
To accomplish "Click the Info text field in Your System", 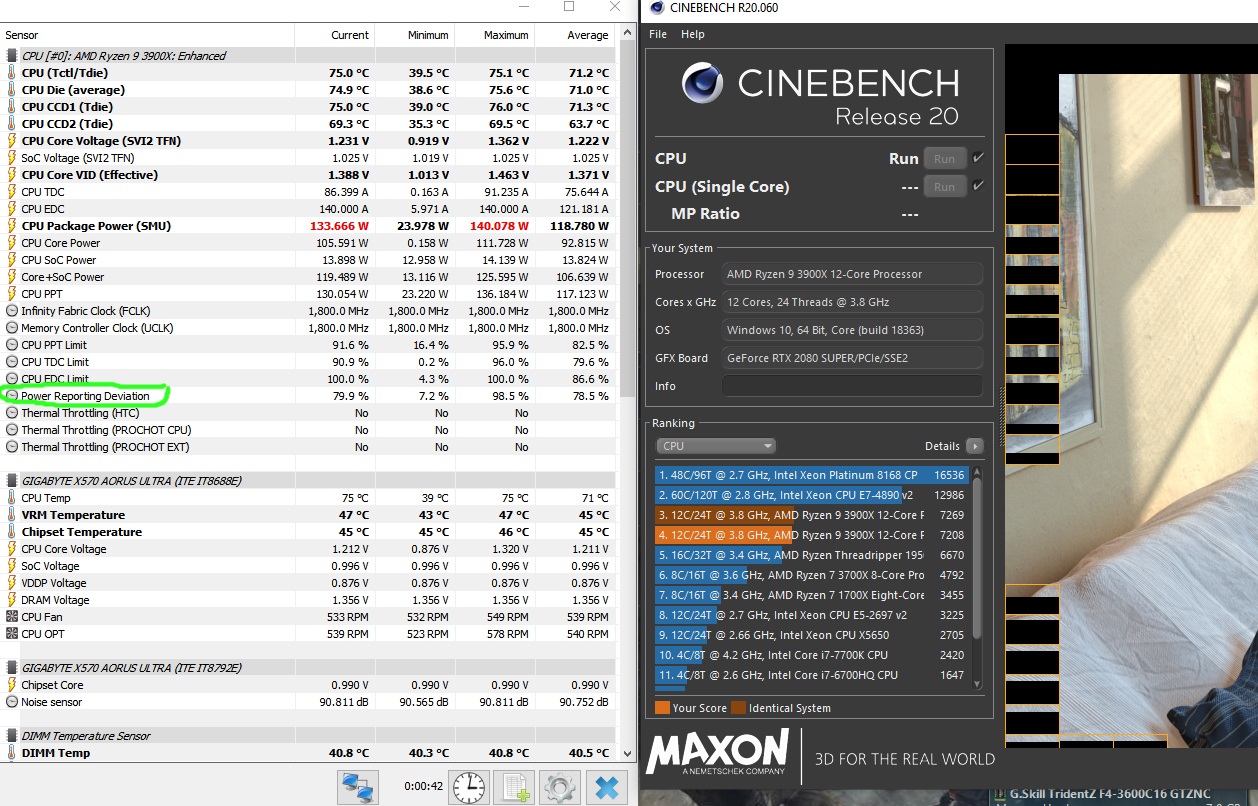I will (x=852, y=386).
